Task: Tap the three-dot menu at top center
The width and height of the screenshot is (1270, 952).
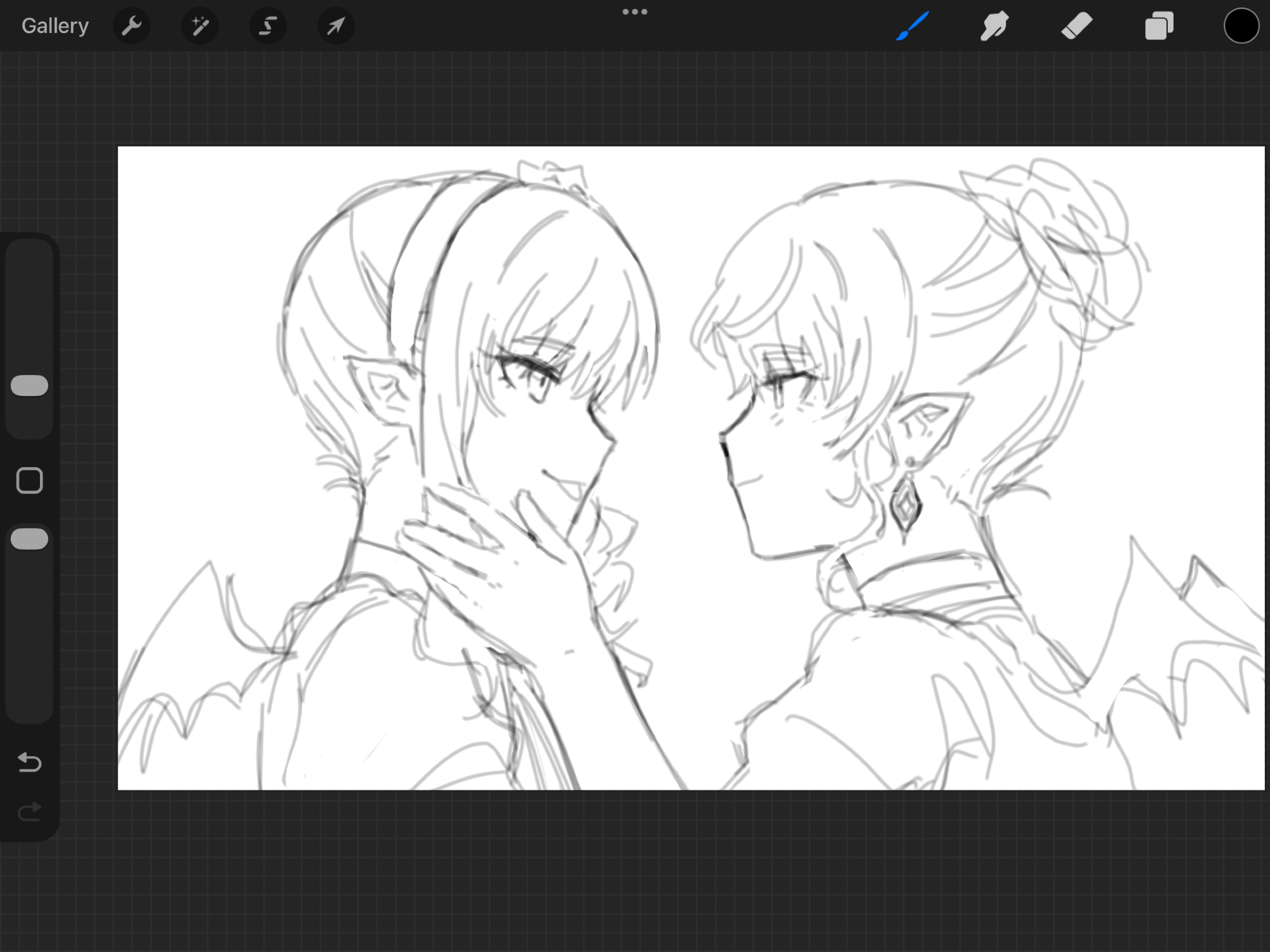Action: click(634, 12)
